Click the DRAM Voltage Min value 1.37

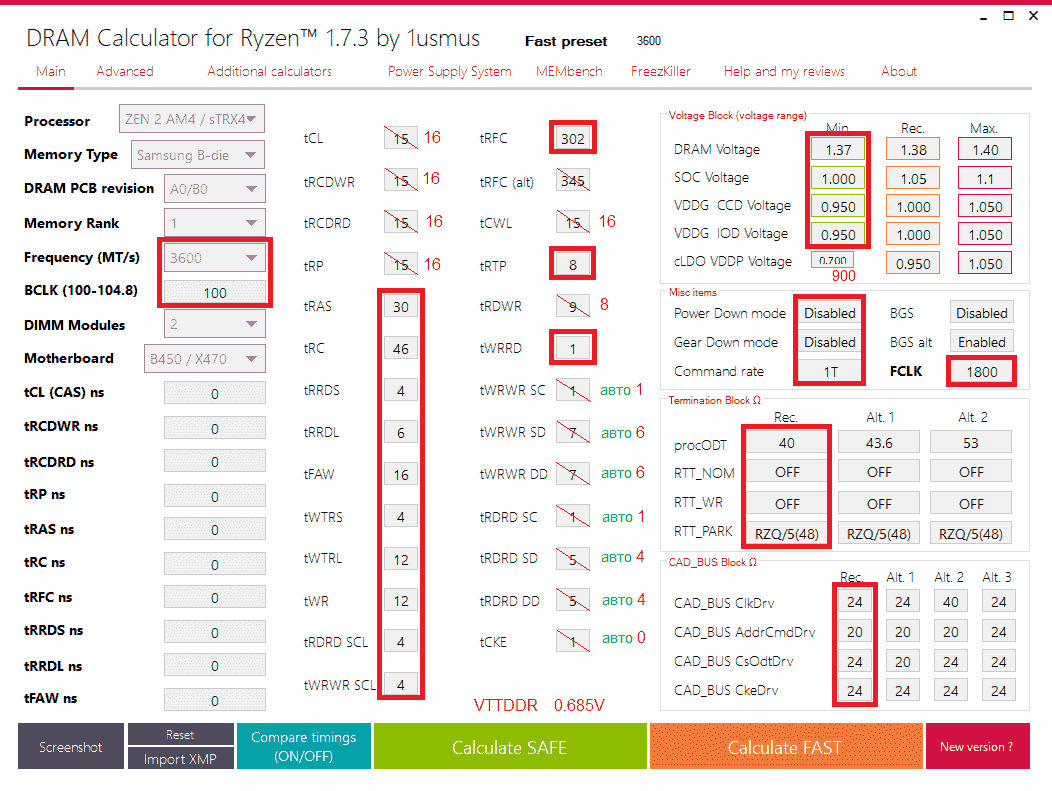coord(838,150)
